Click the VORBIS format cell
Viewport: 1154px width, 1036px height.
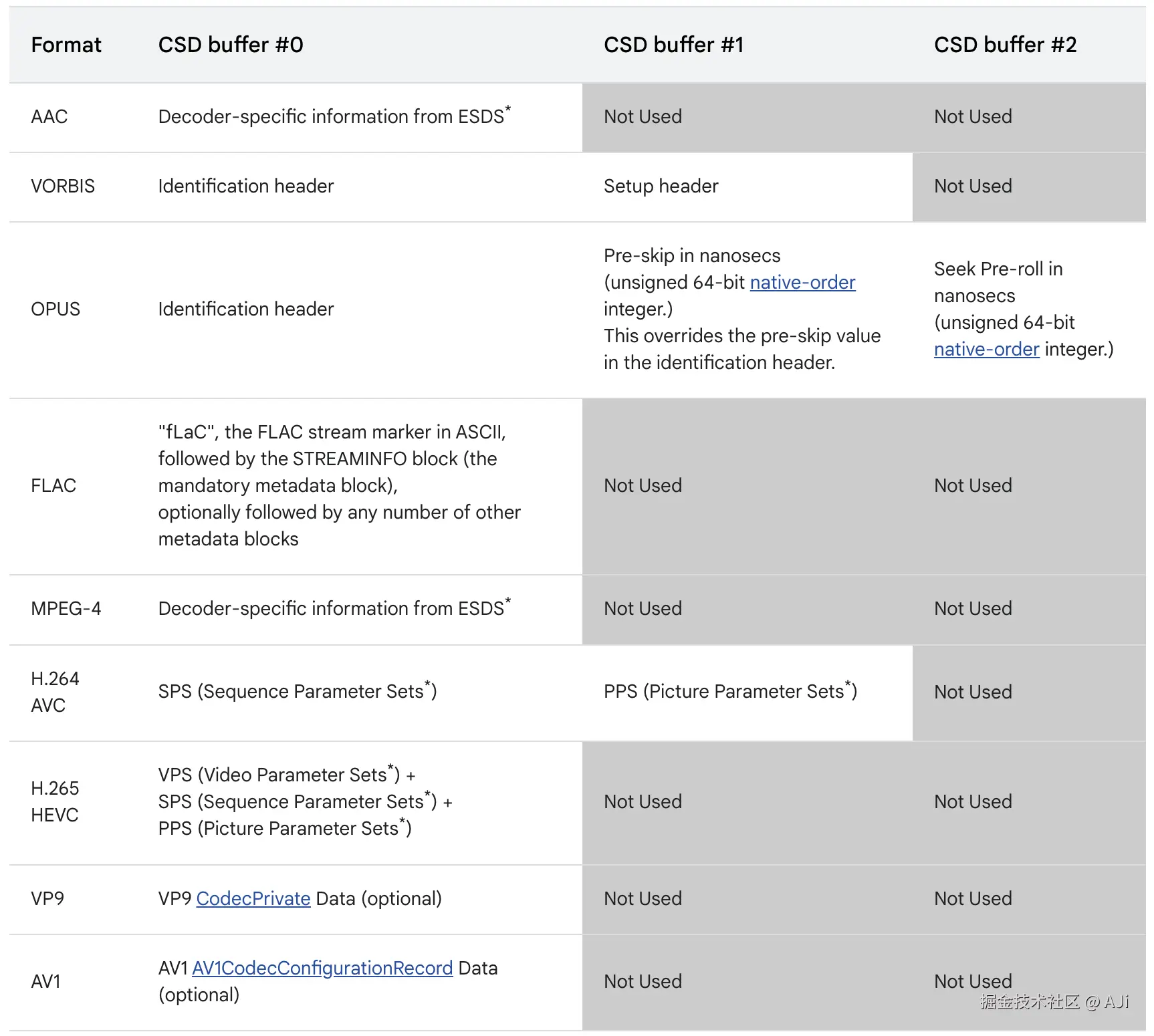63,186
